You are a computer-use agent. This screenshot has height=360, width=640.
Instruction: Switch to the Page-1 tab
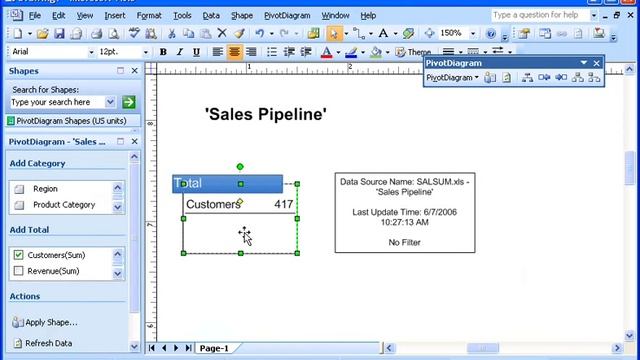point(214,348)
